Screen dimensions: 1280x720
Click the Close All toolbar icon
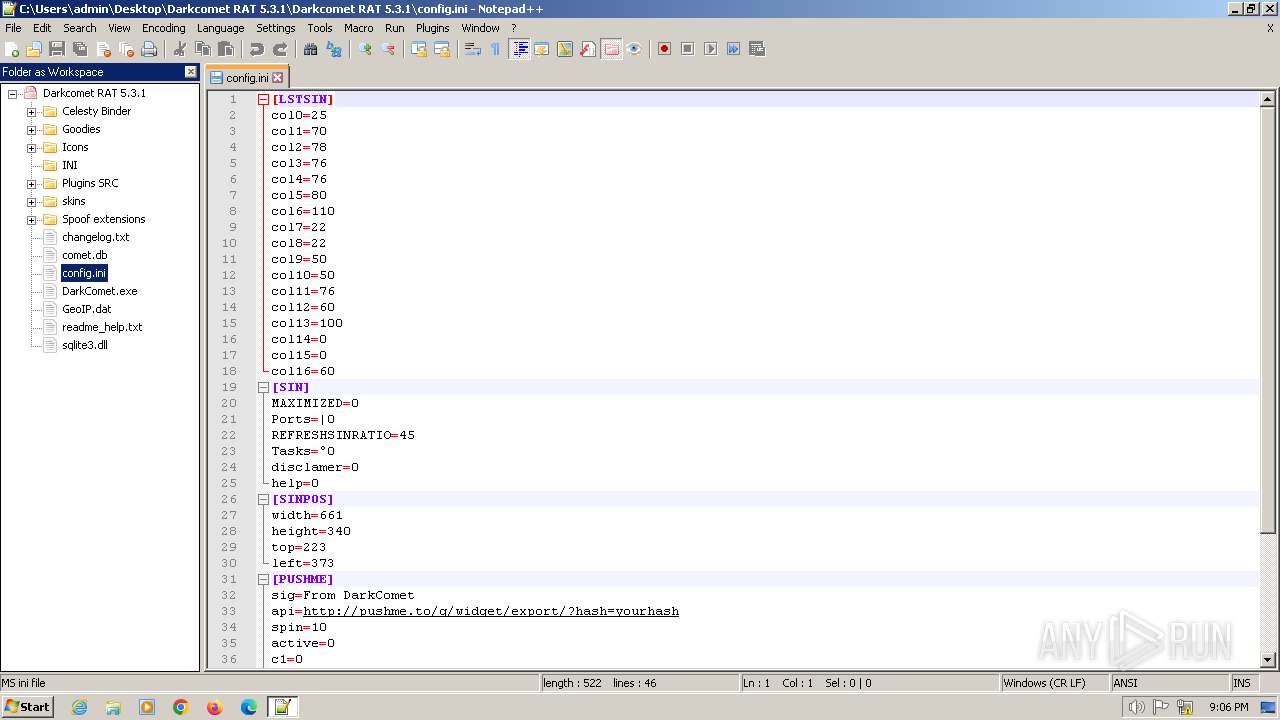(126, 49)
